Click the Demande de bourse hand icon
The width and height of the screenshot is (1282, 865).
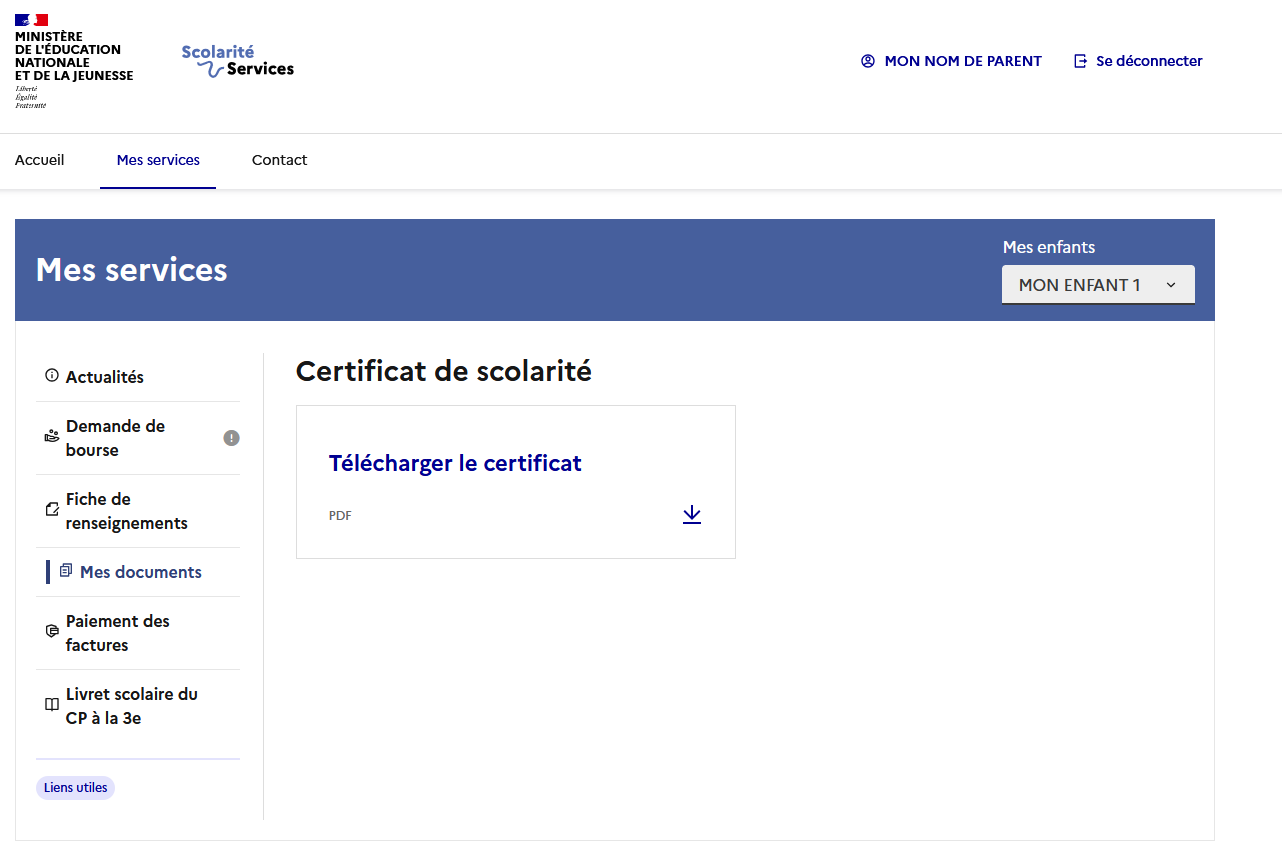[52, 437]
